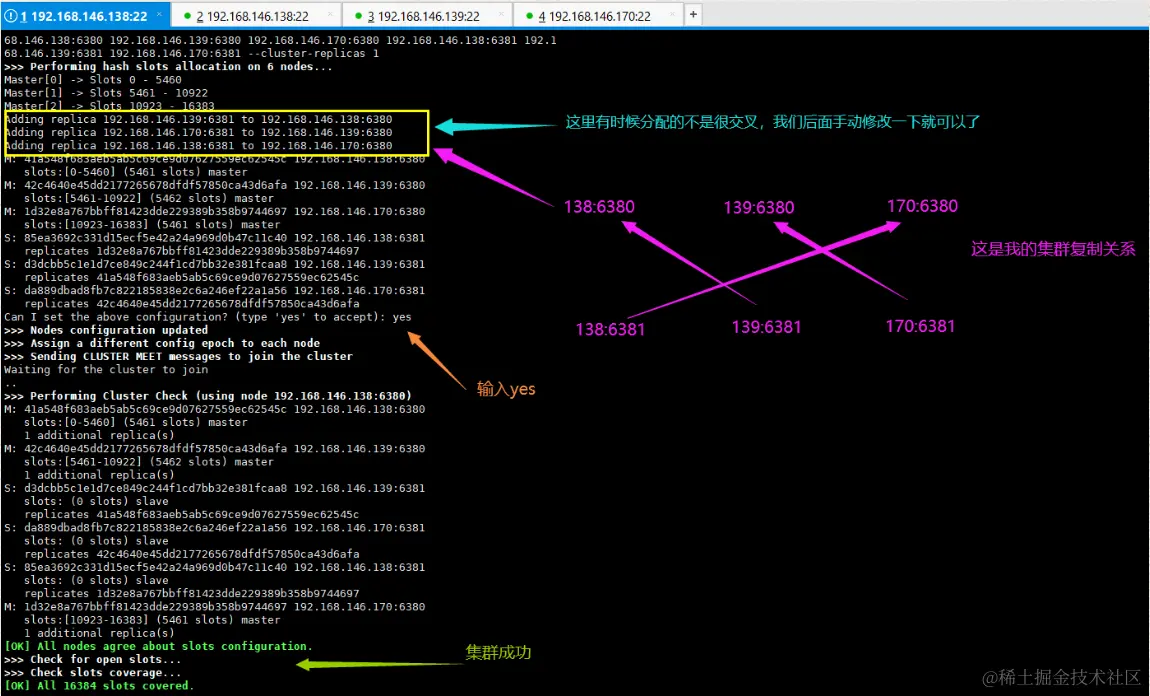Click 'Adding replica 192.168.146.170:6381 to 192.168.146.139:6380'
Screen dimensions: 1150x696
coord(198,133)
